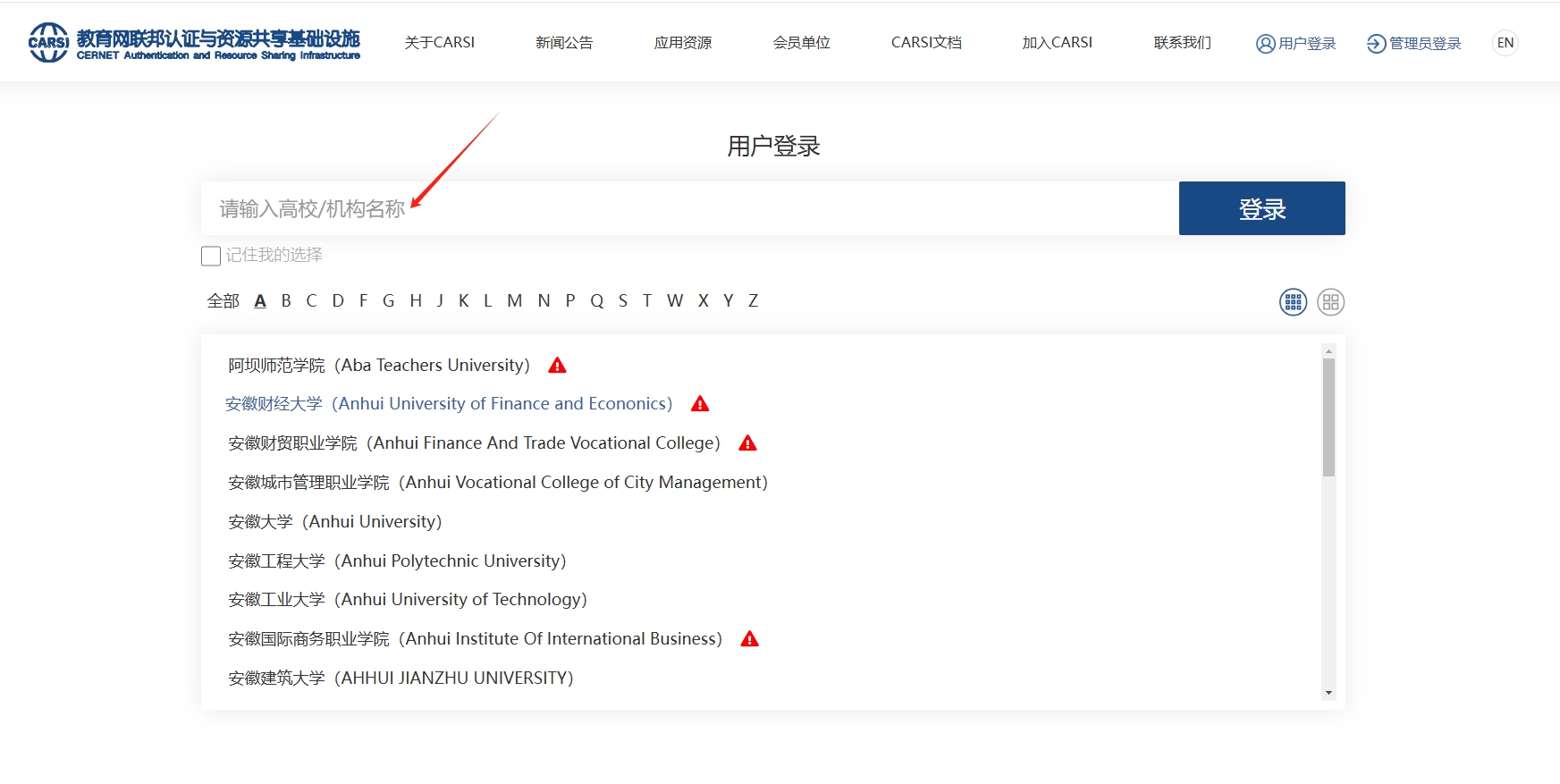Filter institutions by letter Z
Screen dimensions: 1560x784
pyautogui.click(x=754, y=301)
